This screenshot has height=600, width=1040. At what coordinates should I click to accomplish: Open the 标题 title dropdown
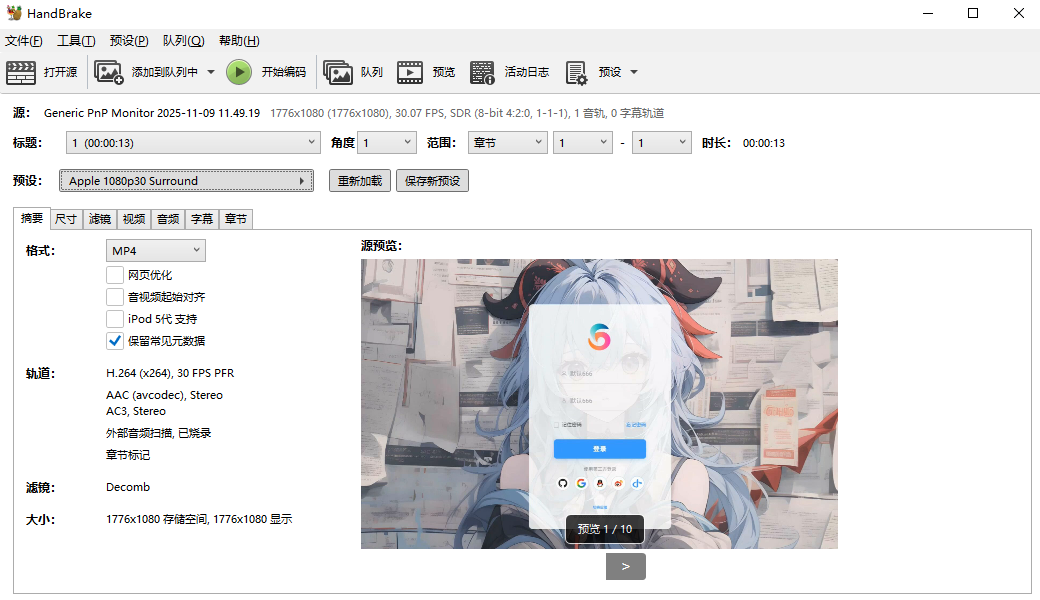(193, 143)
